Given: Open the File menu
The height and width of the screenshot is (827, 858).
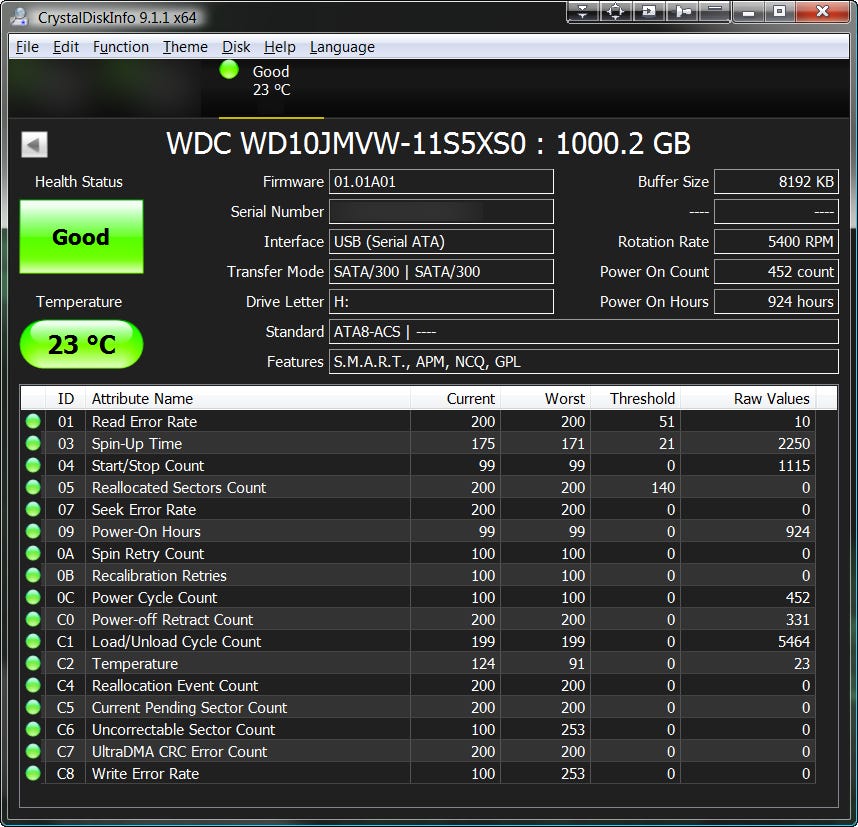Looking at the screenshot, I should 27,47.
